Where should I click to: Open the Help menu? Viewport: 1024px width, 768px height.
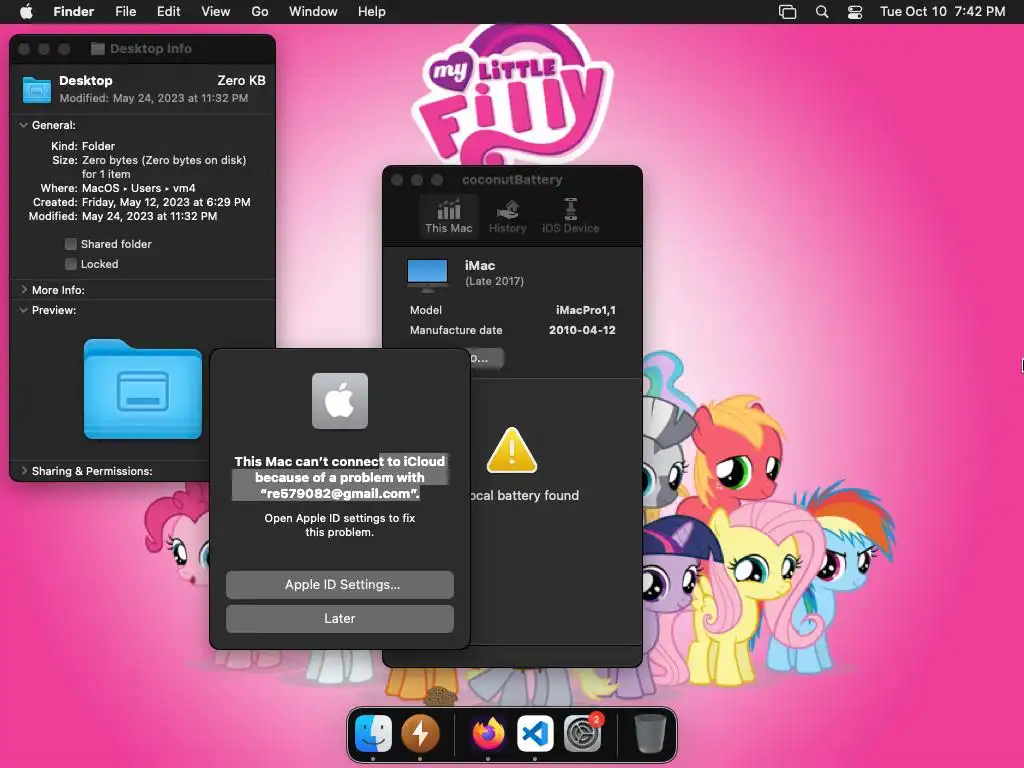click(x=372, y=11)
